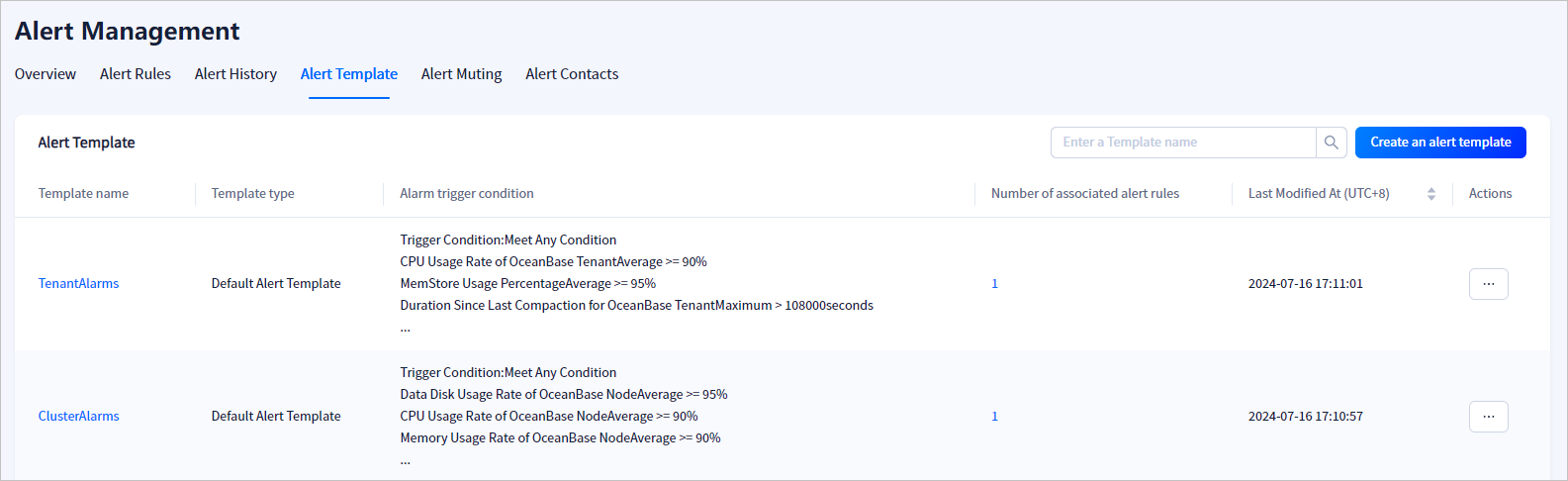Open actions menu for ClusterAlarms row

(1488, 417)
